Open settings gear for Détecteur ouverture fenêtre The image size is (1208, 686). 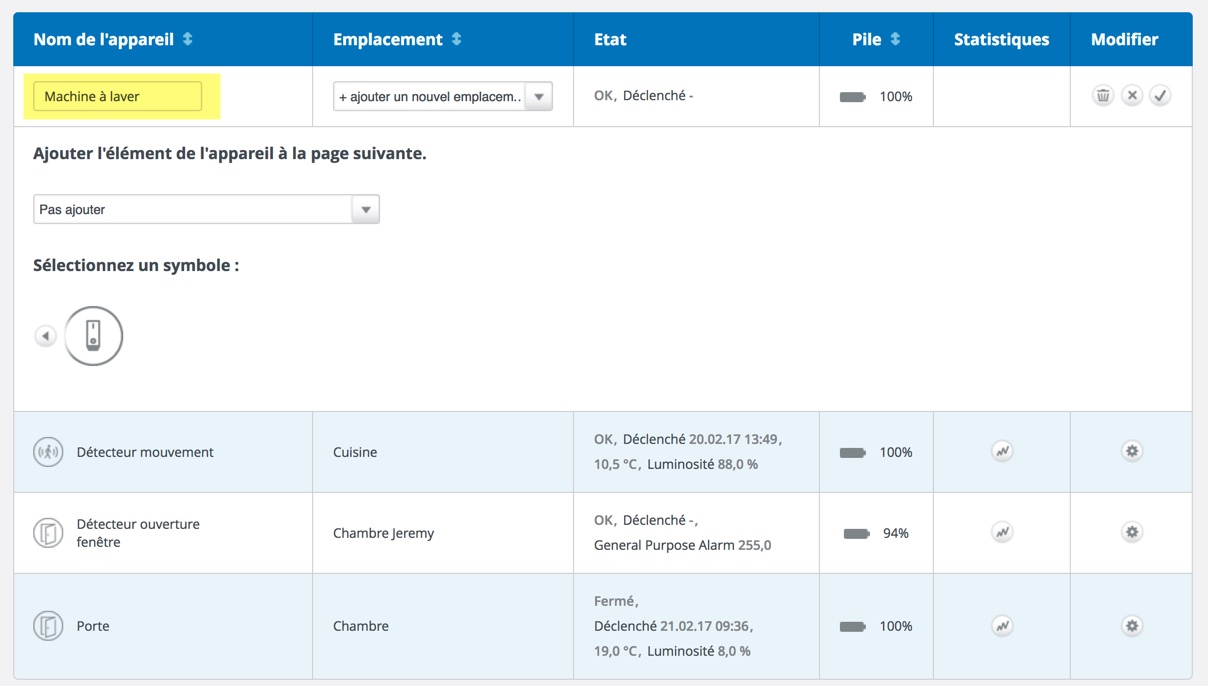1131,532
